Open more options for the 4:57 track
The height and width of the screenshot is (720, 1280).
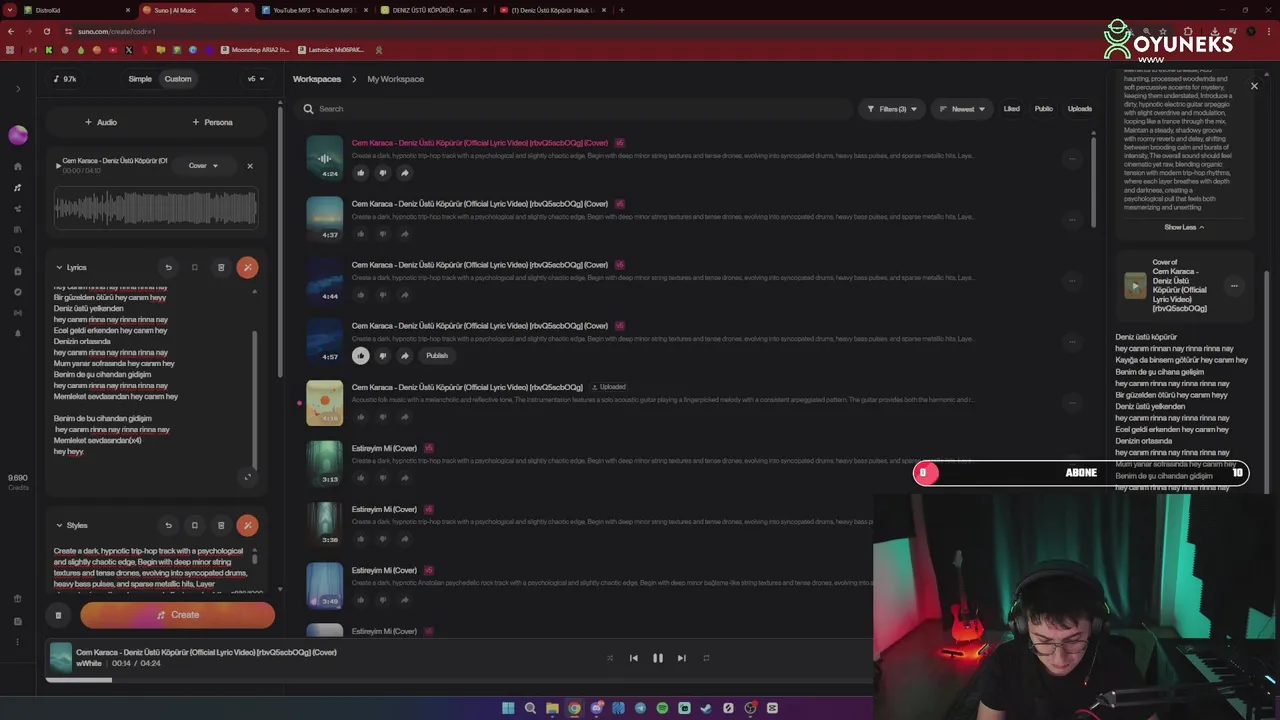[1072, 341]
